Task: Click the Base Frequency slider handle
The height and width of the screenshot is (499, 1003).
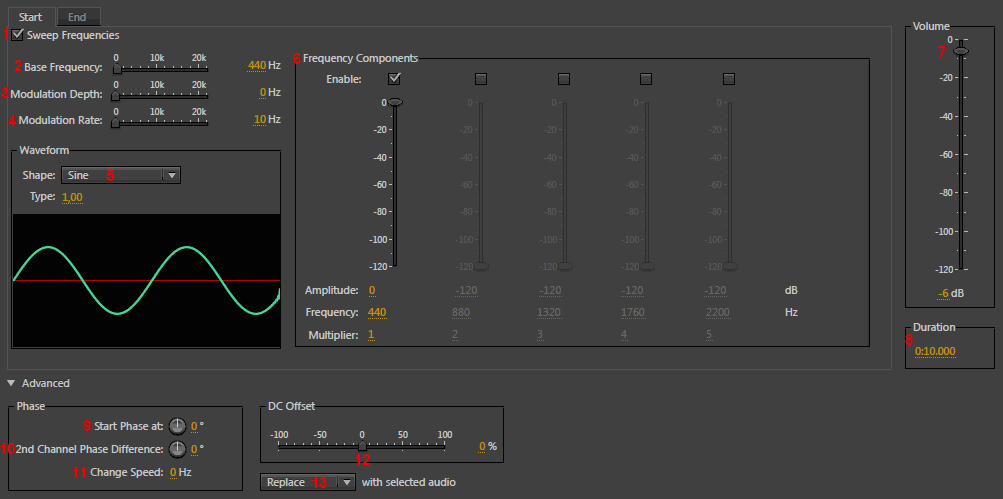Action: (x=117, y=69)
